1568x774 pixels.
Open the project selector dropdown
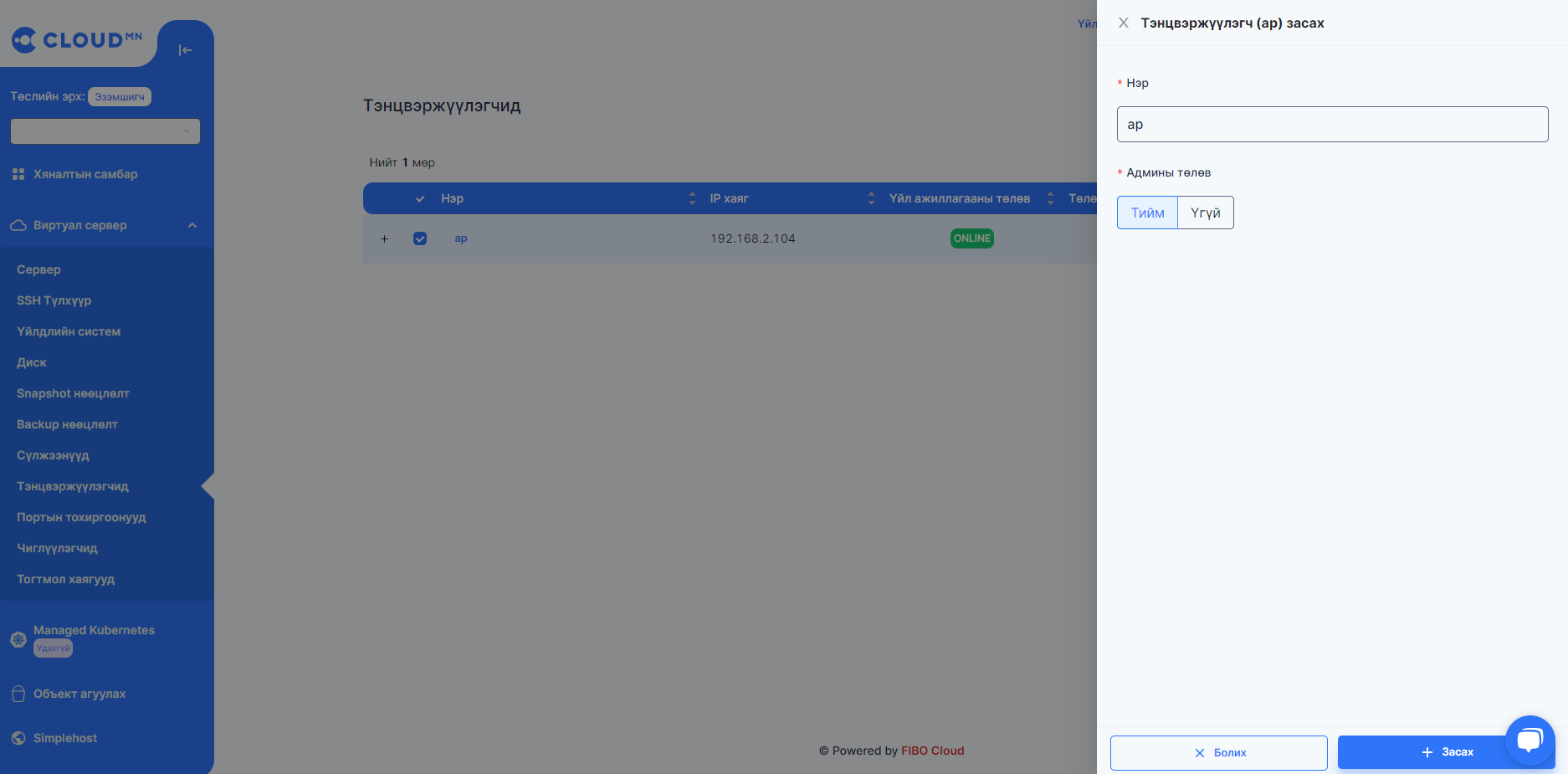tap(105, 131)
